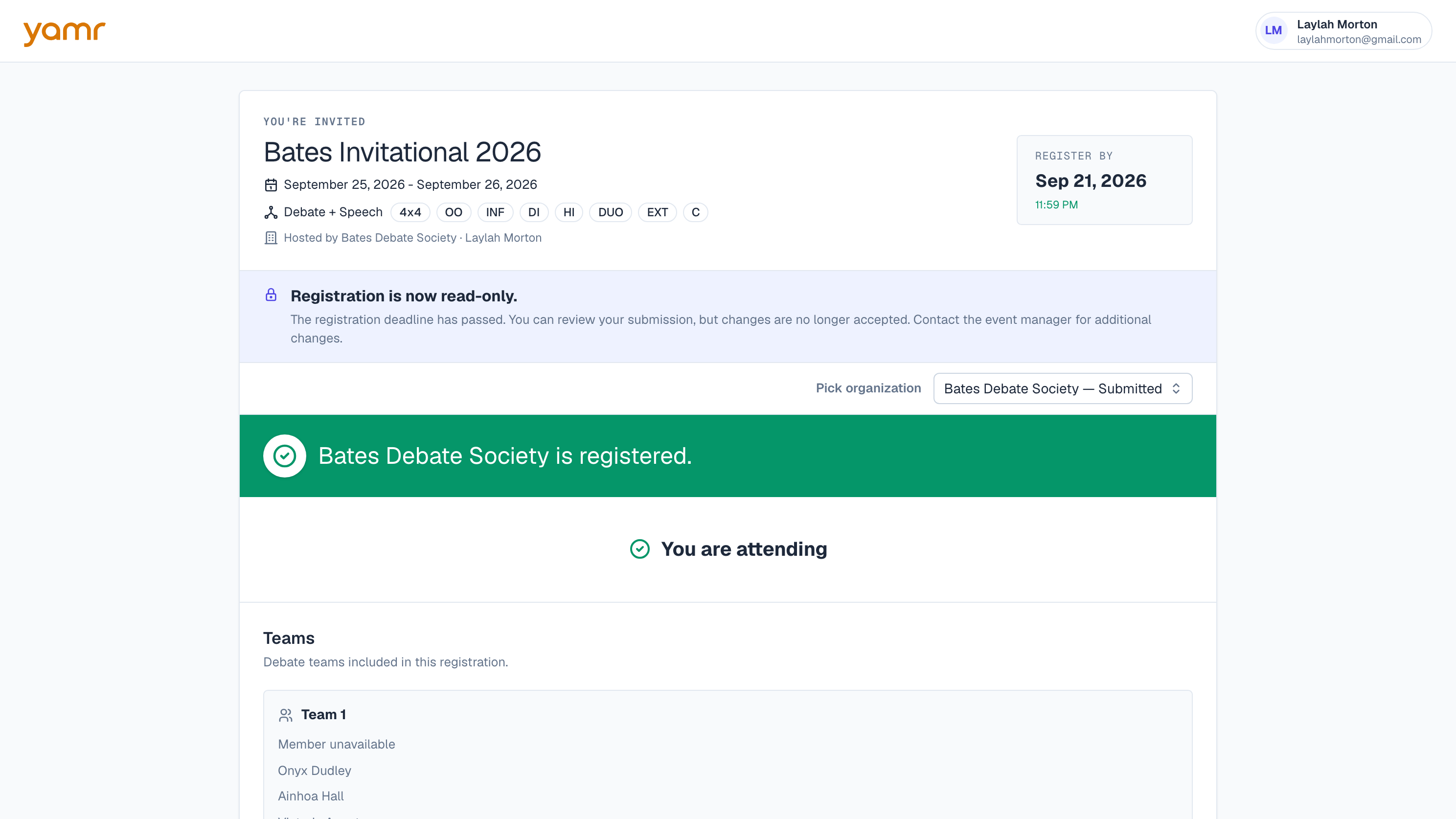Click the Debate + Speech format icon
The height and width of the screenshot is (819, 1456).
coord(271,212)
